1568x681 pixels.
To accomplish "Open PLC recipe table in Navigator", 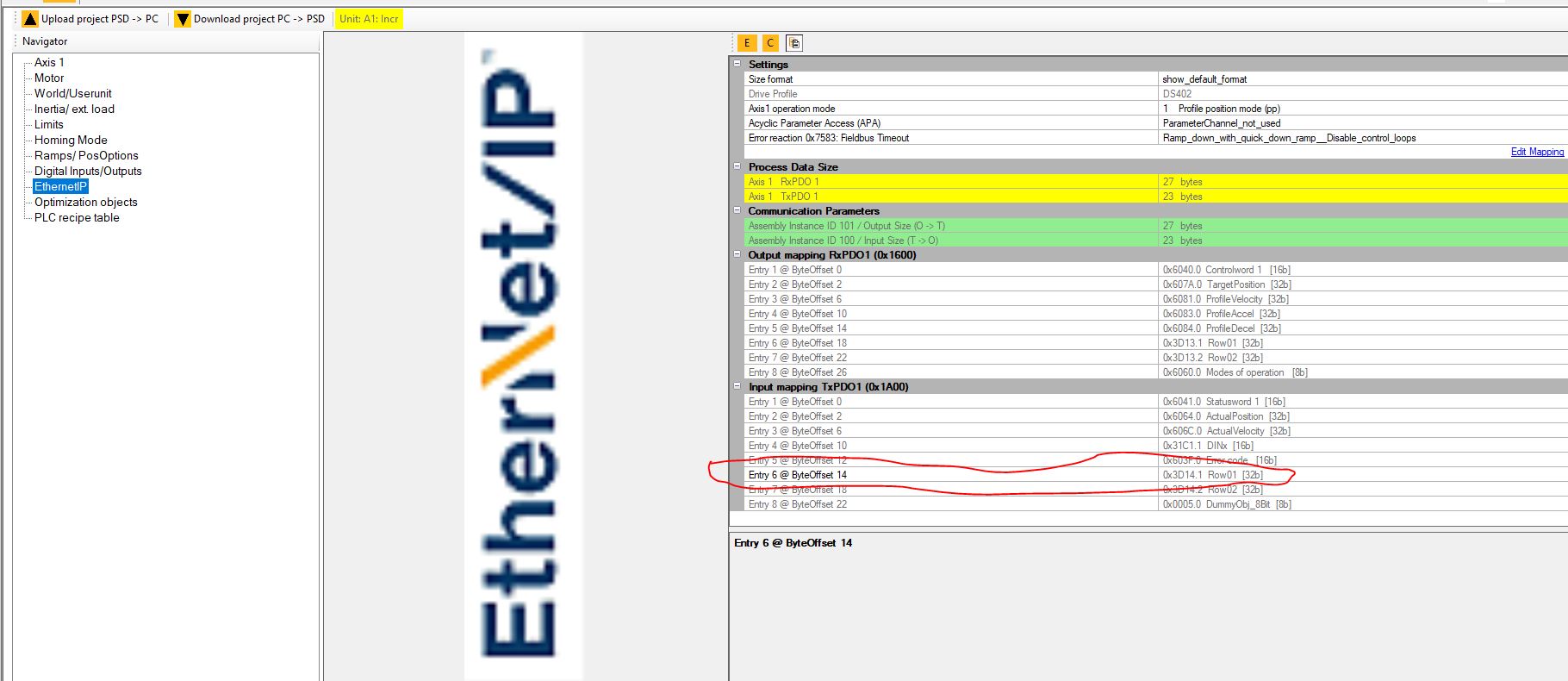I will (77, 217).
